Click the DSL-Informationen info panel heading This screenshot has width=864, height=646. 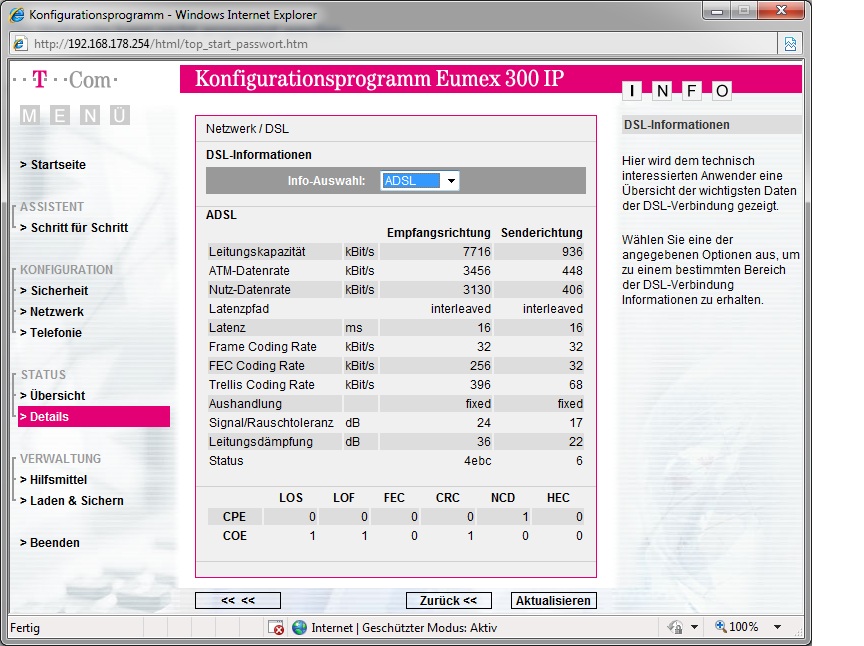click(x=677, y=125)
